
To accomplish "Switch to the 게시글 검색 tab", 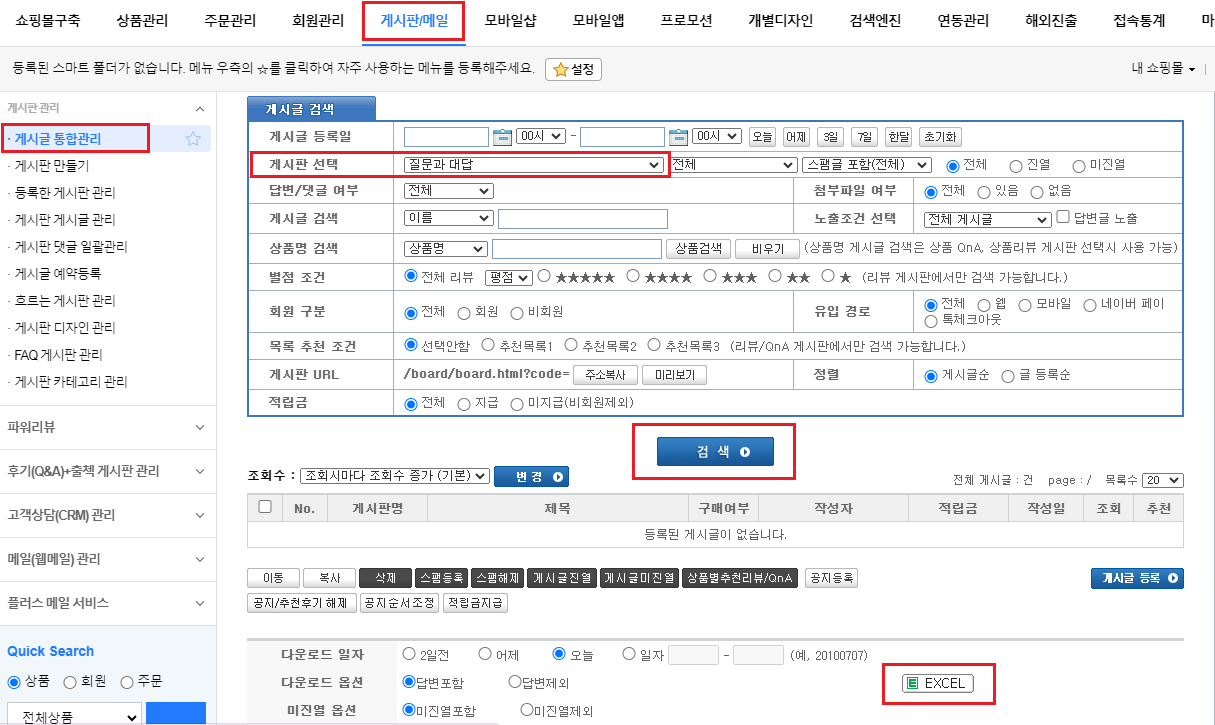I will pyautogui.click(x=311, y=109).
